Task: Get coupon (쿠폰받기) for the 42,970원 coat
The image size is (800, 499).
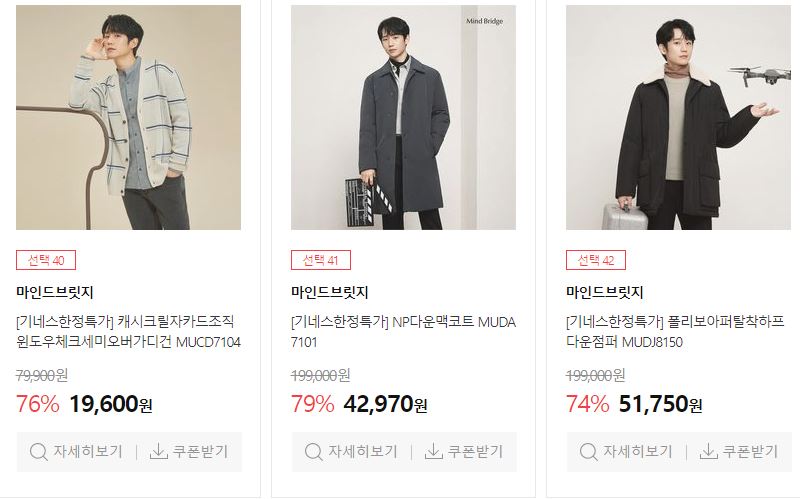Action: [464, 452]
